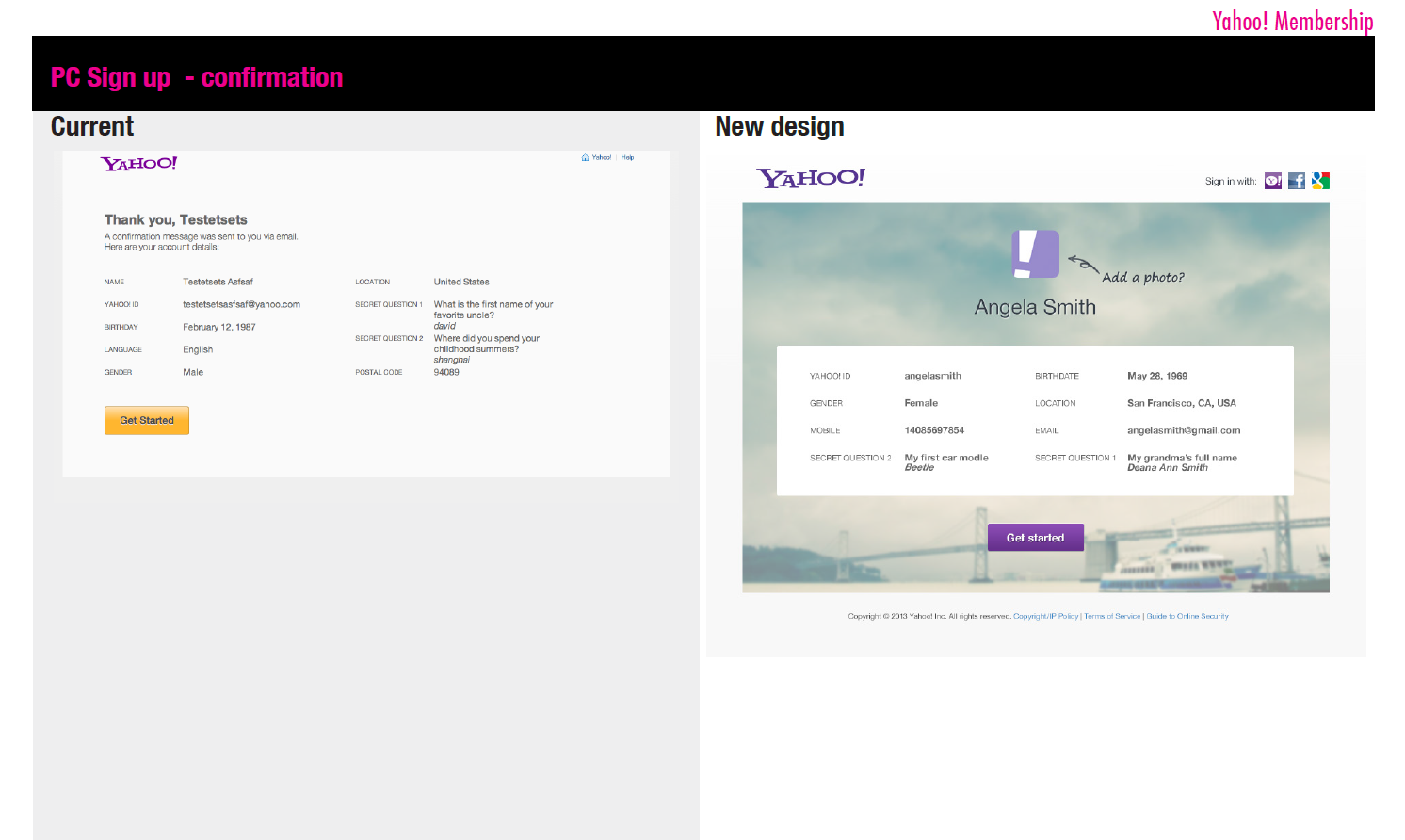Image resolution: width=1405 pixels, height=840 pixels.
Task: Click the purple exclamation avatar placeholder
Action: tap(1035, 254)
